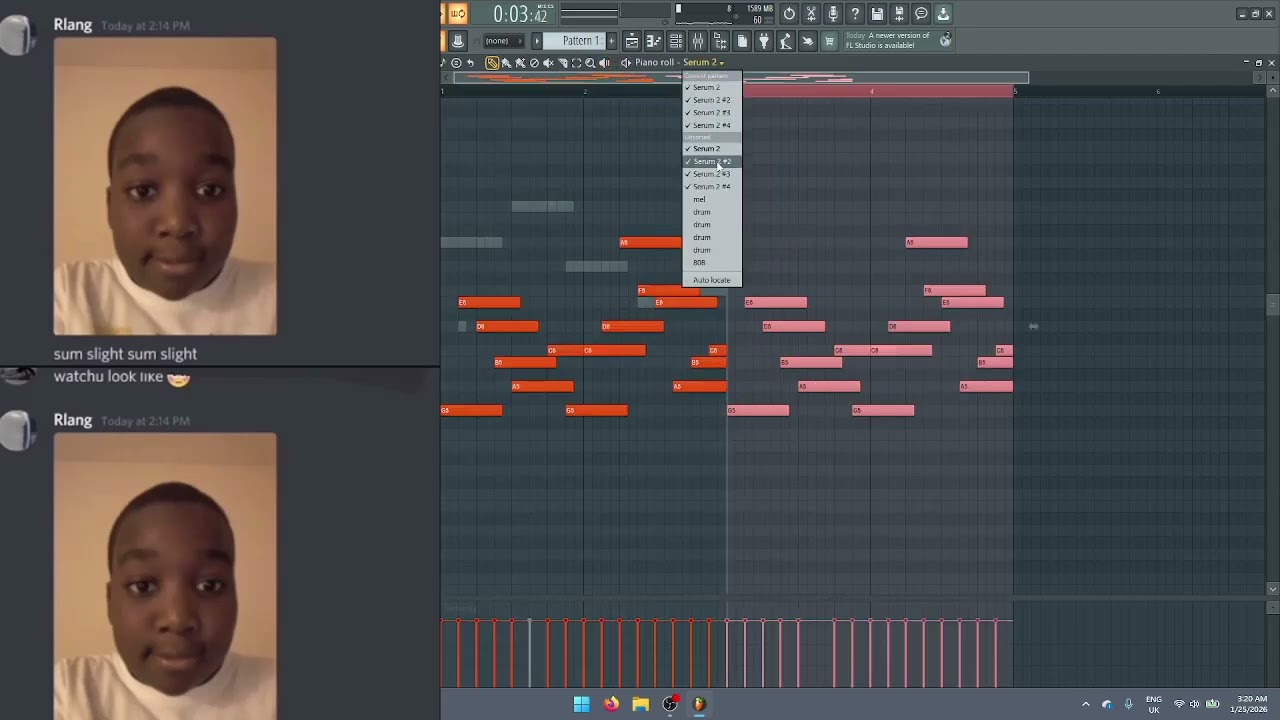Screen dimensions: 1280x720
Task: Open second Rlang photo thumbnail
Action: click(x=165, y=576)
